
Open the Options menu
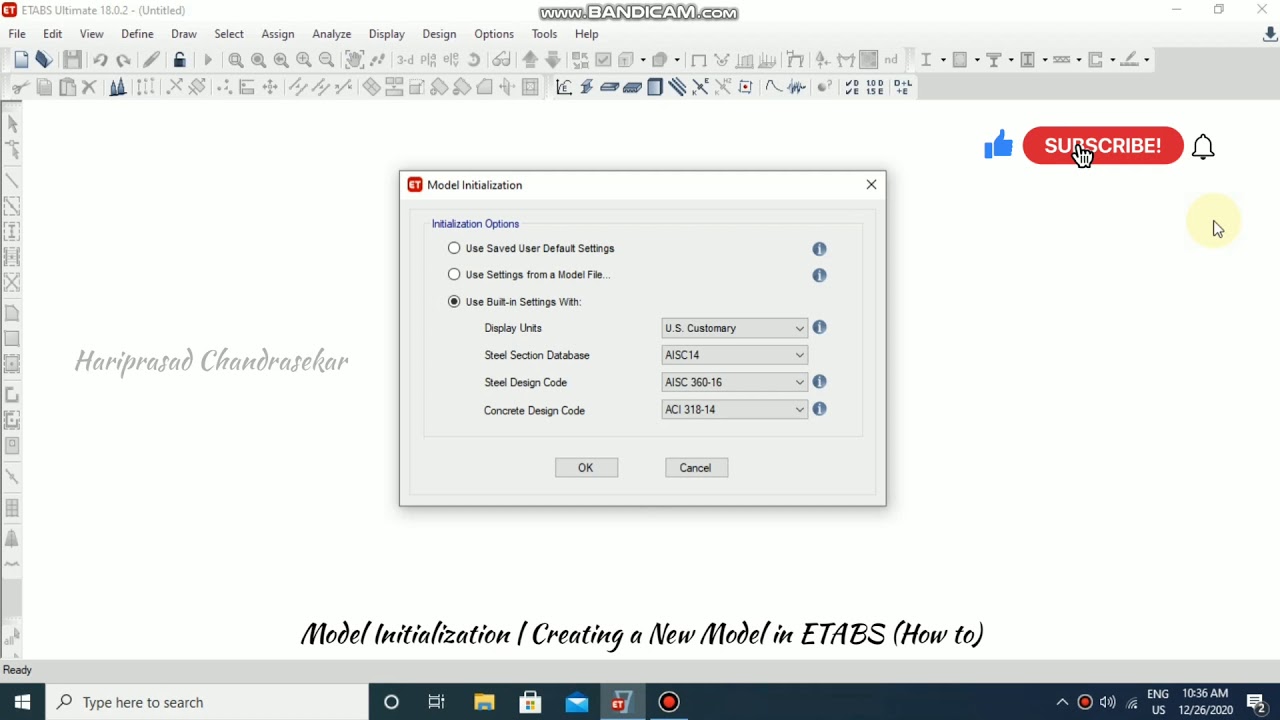(x=494, y=34)
